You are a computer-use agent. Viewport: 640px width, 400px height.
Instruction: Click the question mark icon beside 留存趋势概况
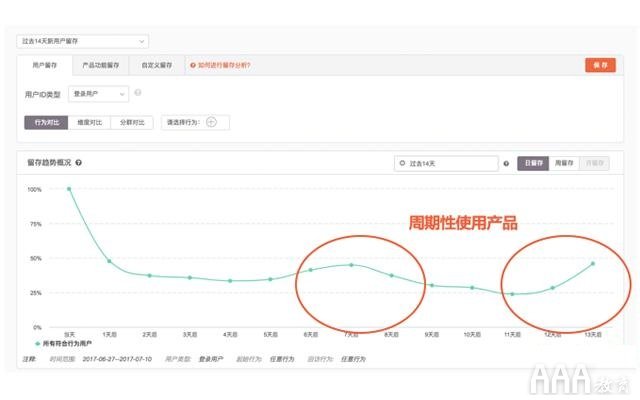[x=78, y=162]
